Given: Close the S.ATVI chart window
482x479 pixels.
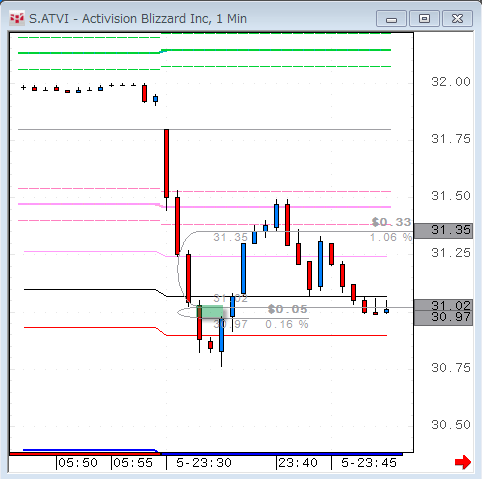Looking at the screenshot, I should click(457, 18).
